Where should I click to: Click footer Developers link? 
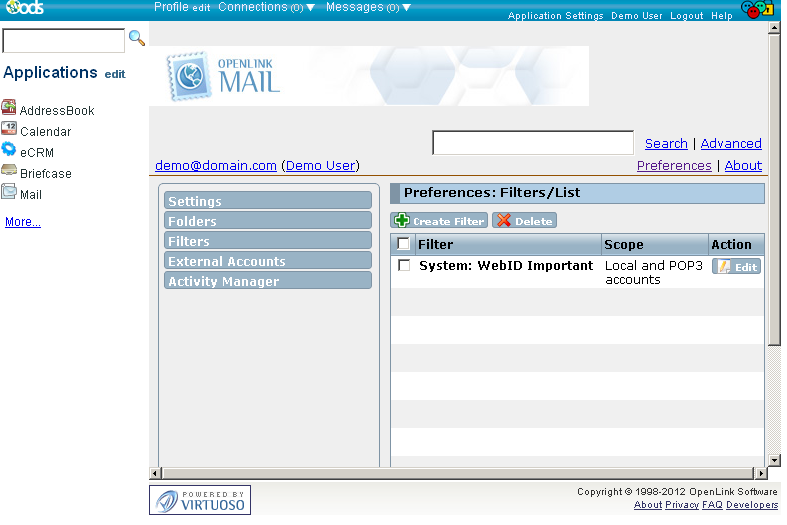[x=752, y=505]
